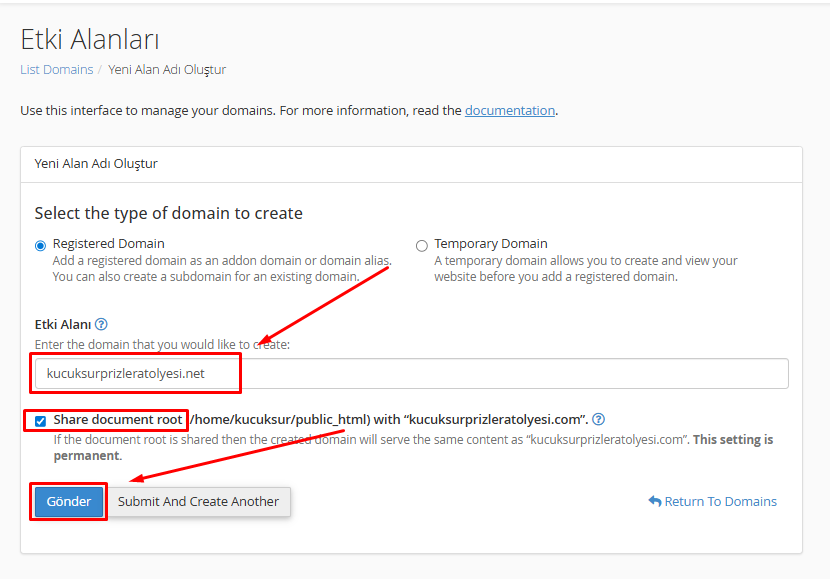This screenshot has height=579, width=830.
Task: Click the Select the type of domain heading
Action: tap(168, 213)
